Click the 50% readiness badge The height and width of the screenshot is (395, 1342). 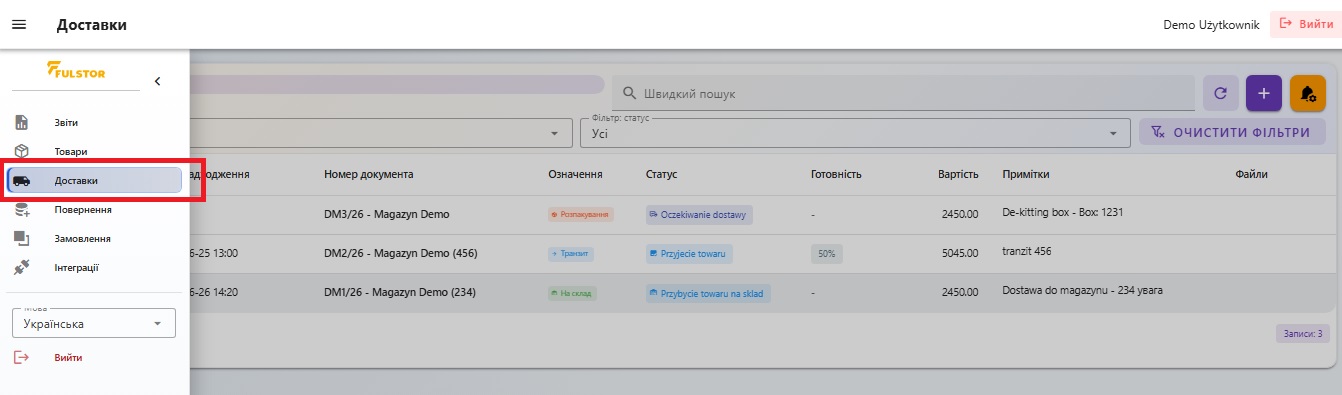pyautogui.click(x=826, y=254)
